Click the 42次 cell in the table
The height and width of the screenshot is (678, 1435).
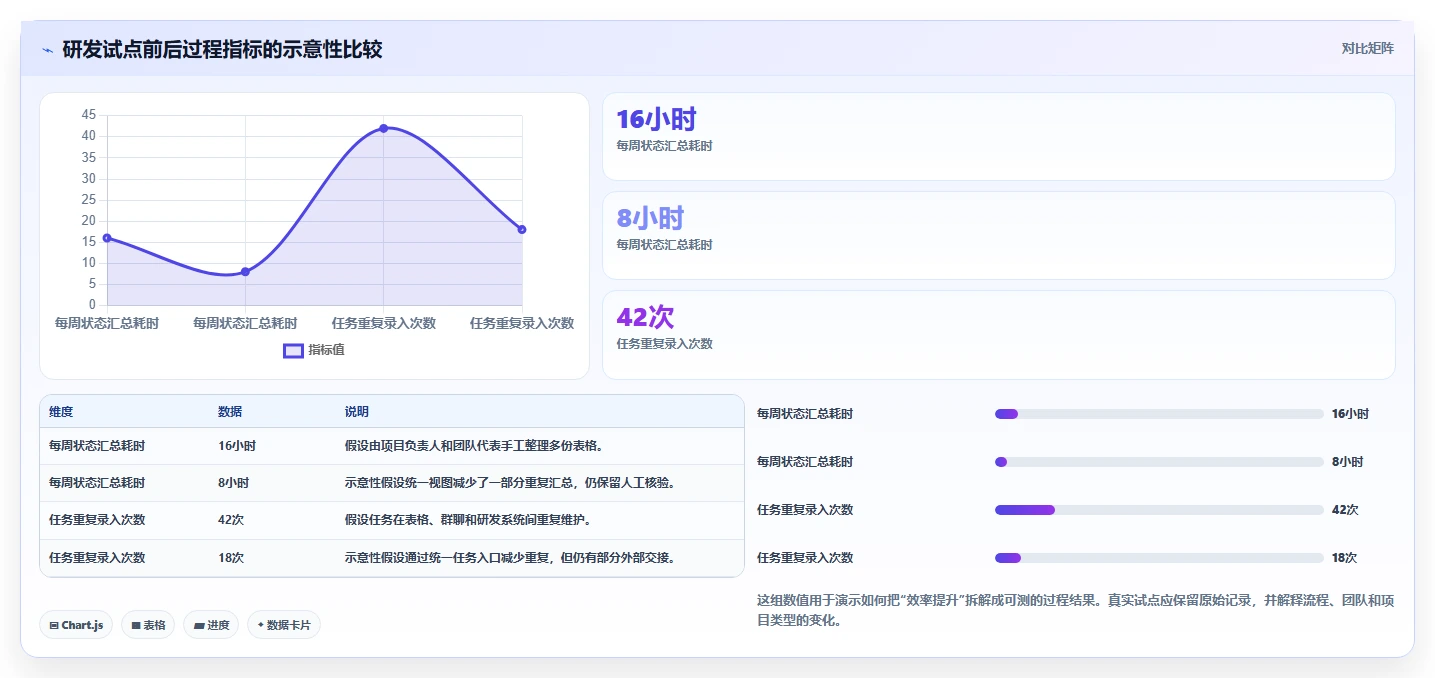(x=231, y=520)
